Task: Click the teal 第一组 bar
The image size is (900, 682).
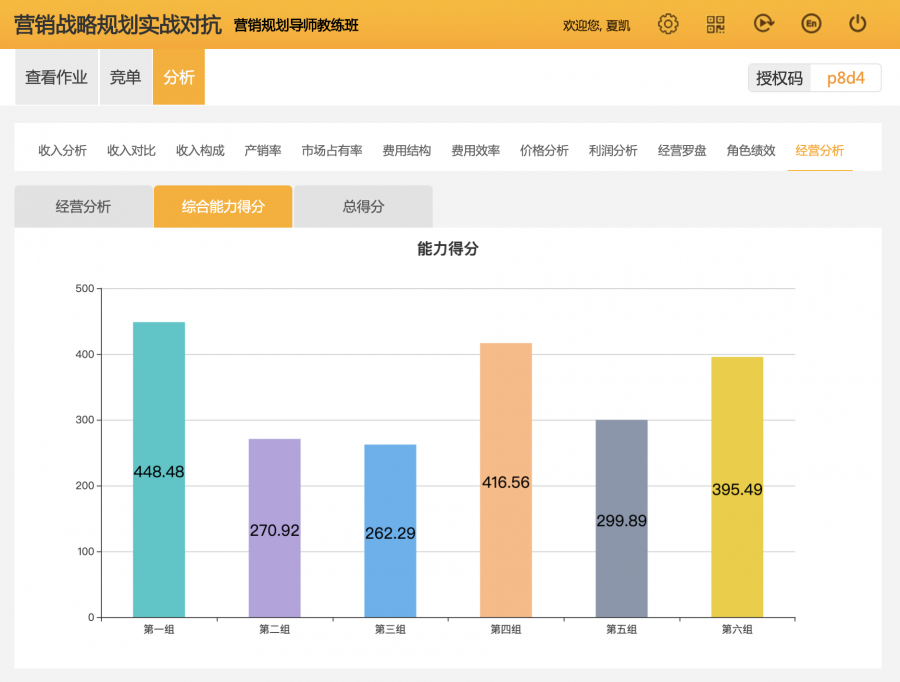Action: coord(159,470)
